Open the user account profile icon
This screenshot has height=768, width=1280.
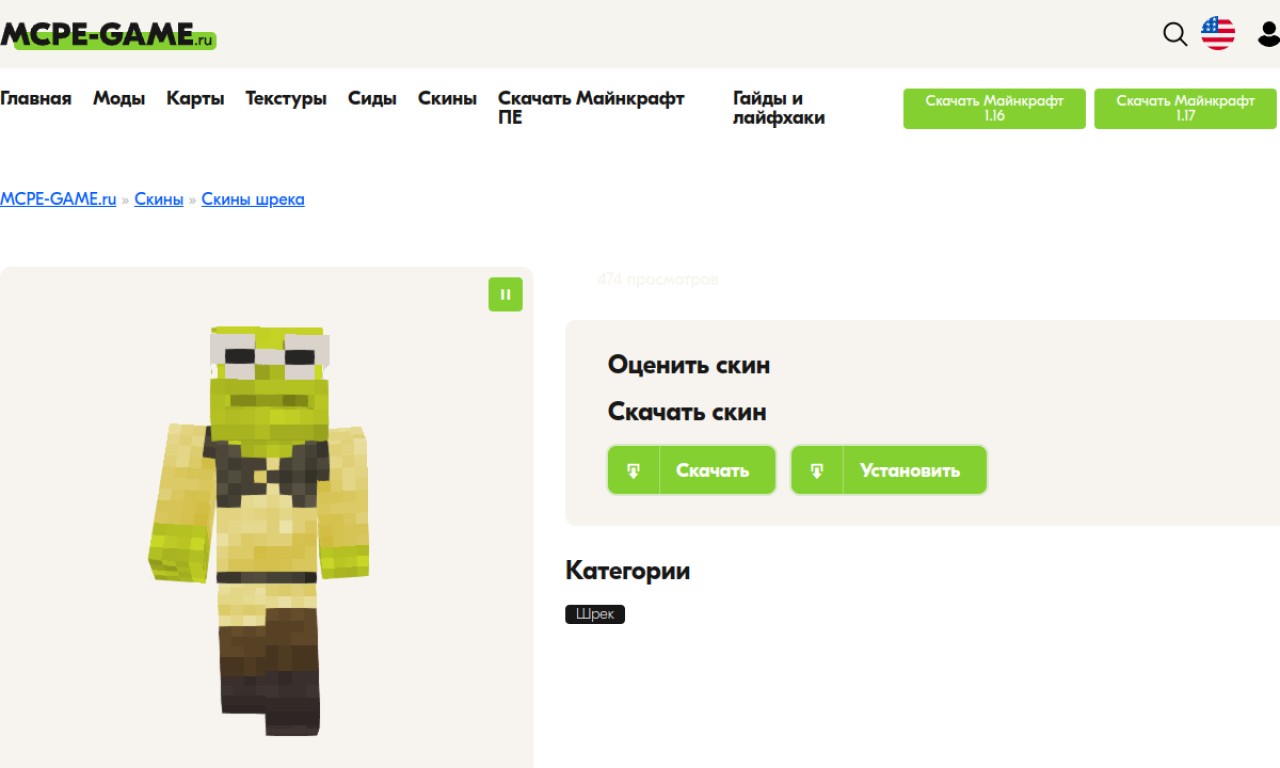[1268, 34]
